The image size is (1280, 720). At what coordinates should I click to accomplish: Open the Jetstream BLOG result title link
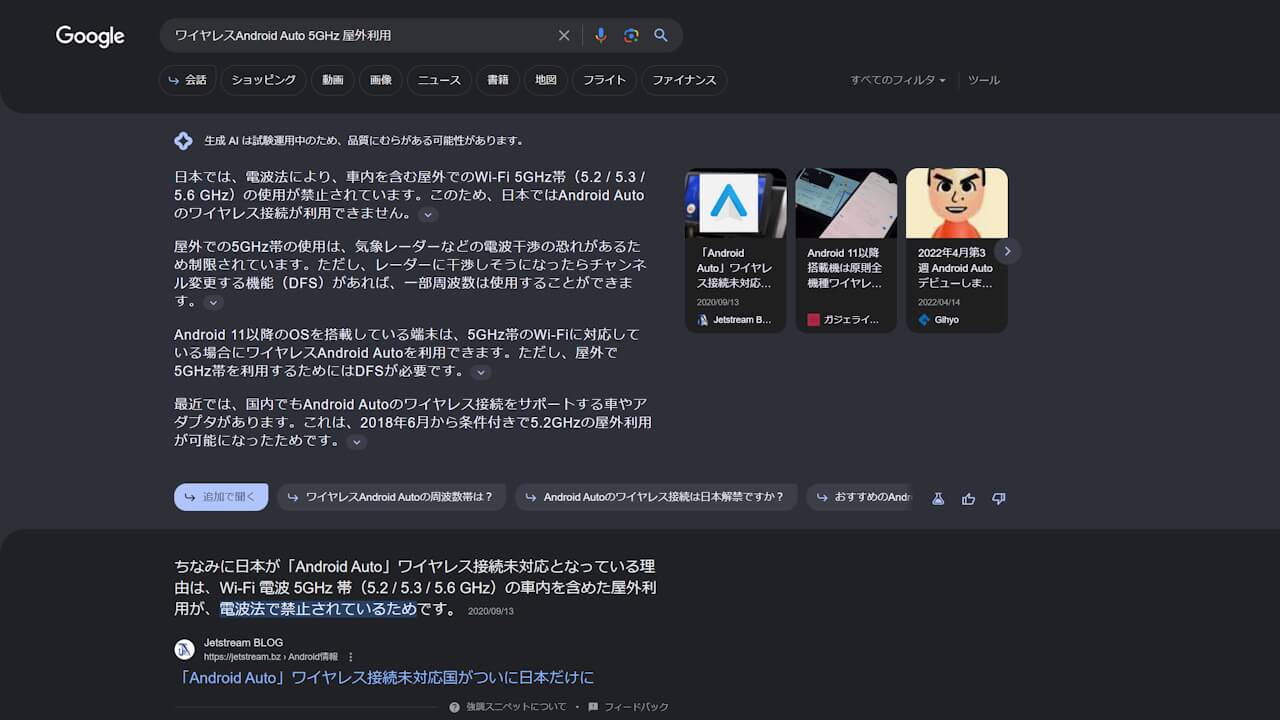point(384,678)
